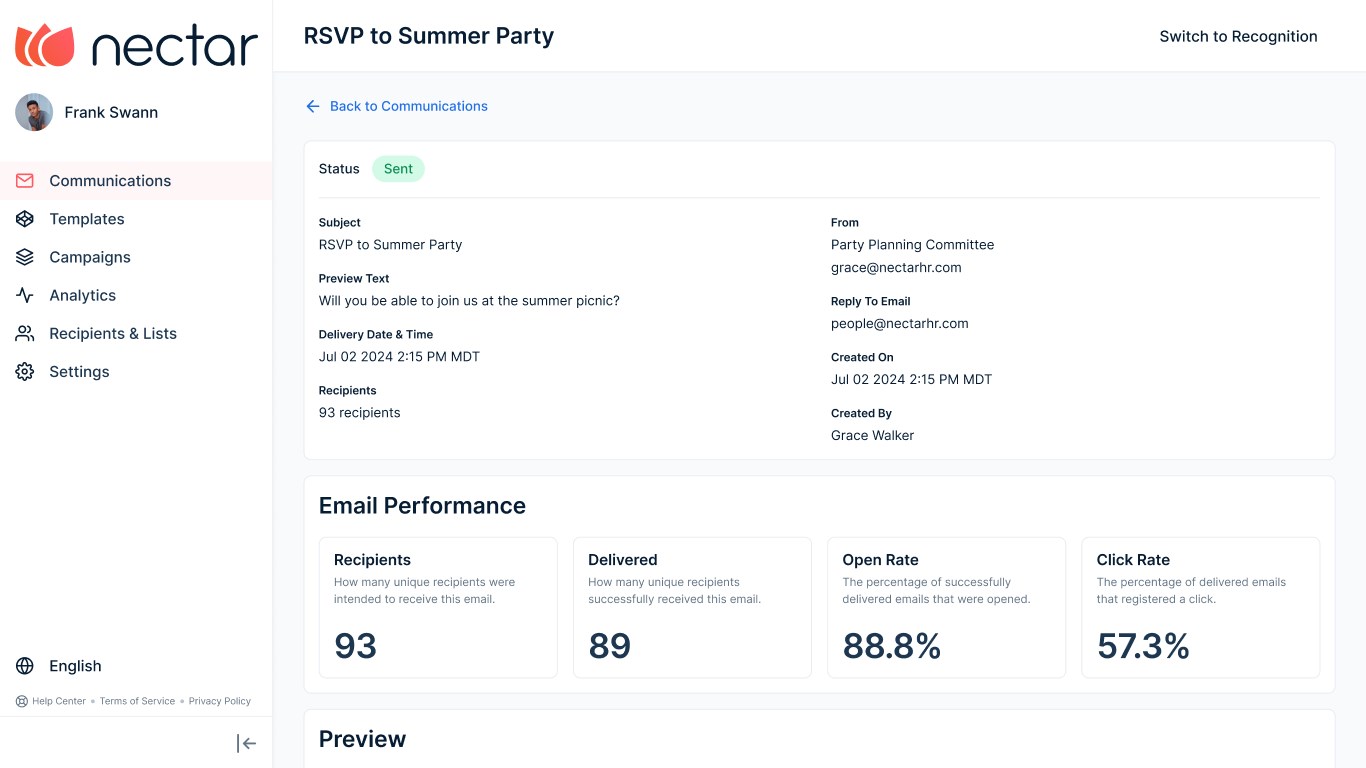
Task: Click the Nectar logo
Action: 136,45
